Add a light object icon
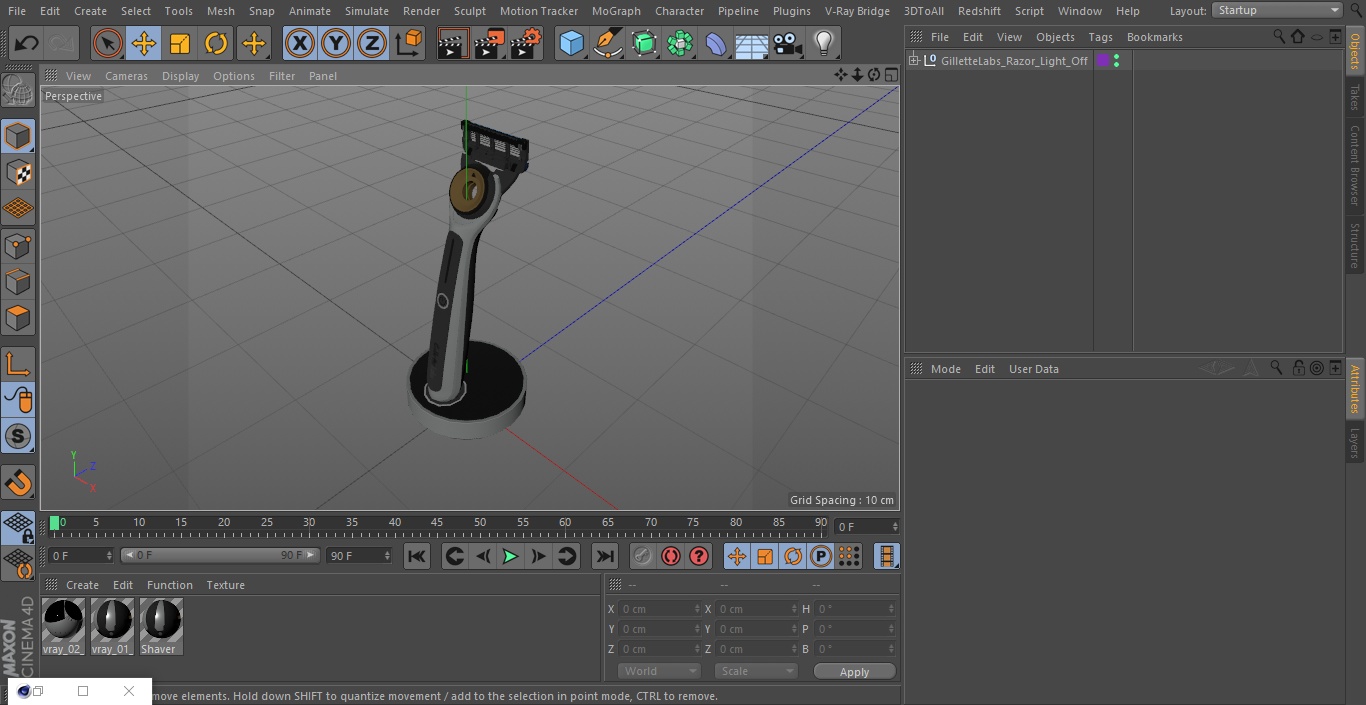The image size is (1366, 705). pyautogui.click(x=823, y=43)
